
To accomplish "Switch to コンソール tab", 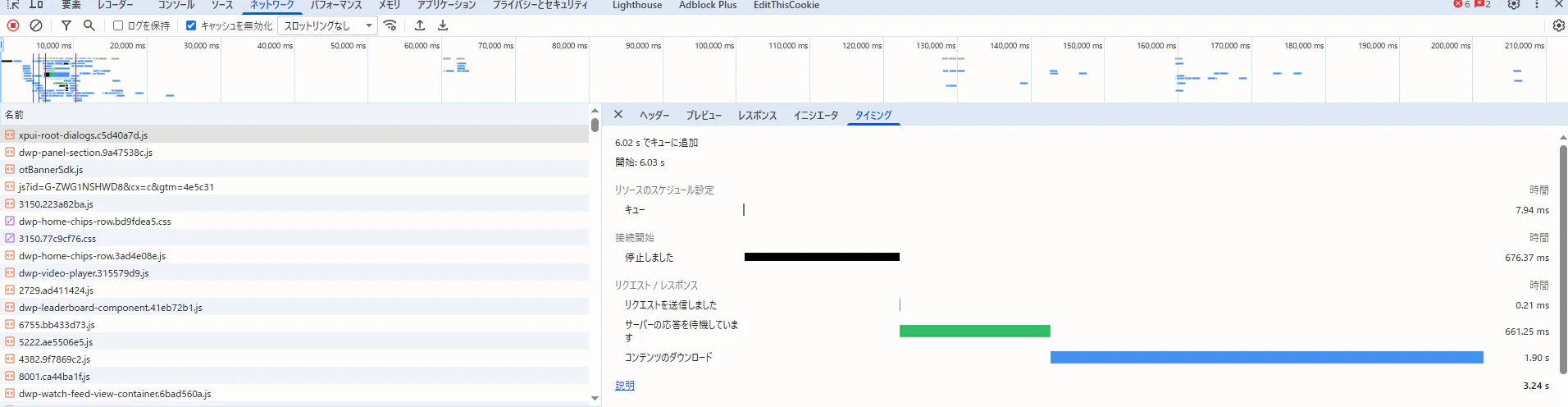I will [176, 5].
